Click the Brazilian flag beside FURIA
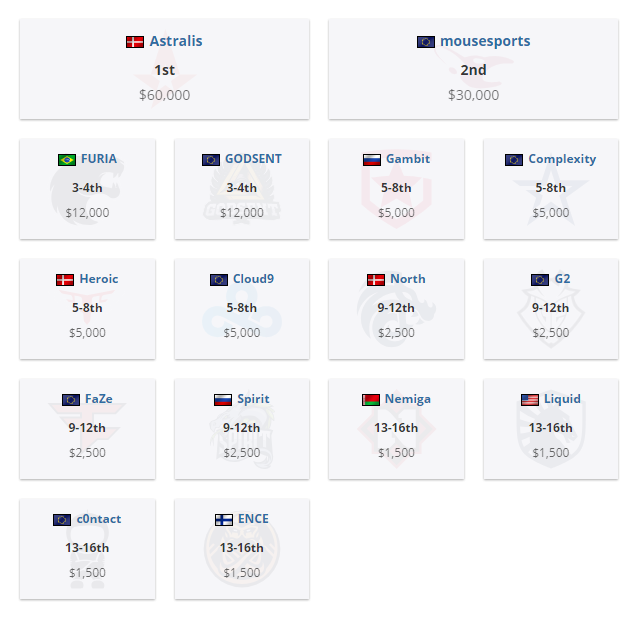The image size is (637, 618). tap(67, 160)
